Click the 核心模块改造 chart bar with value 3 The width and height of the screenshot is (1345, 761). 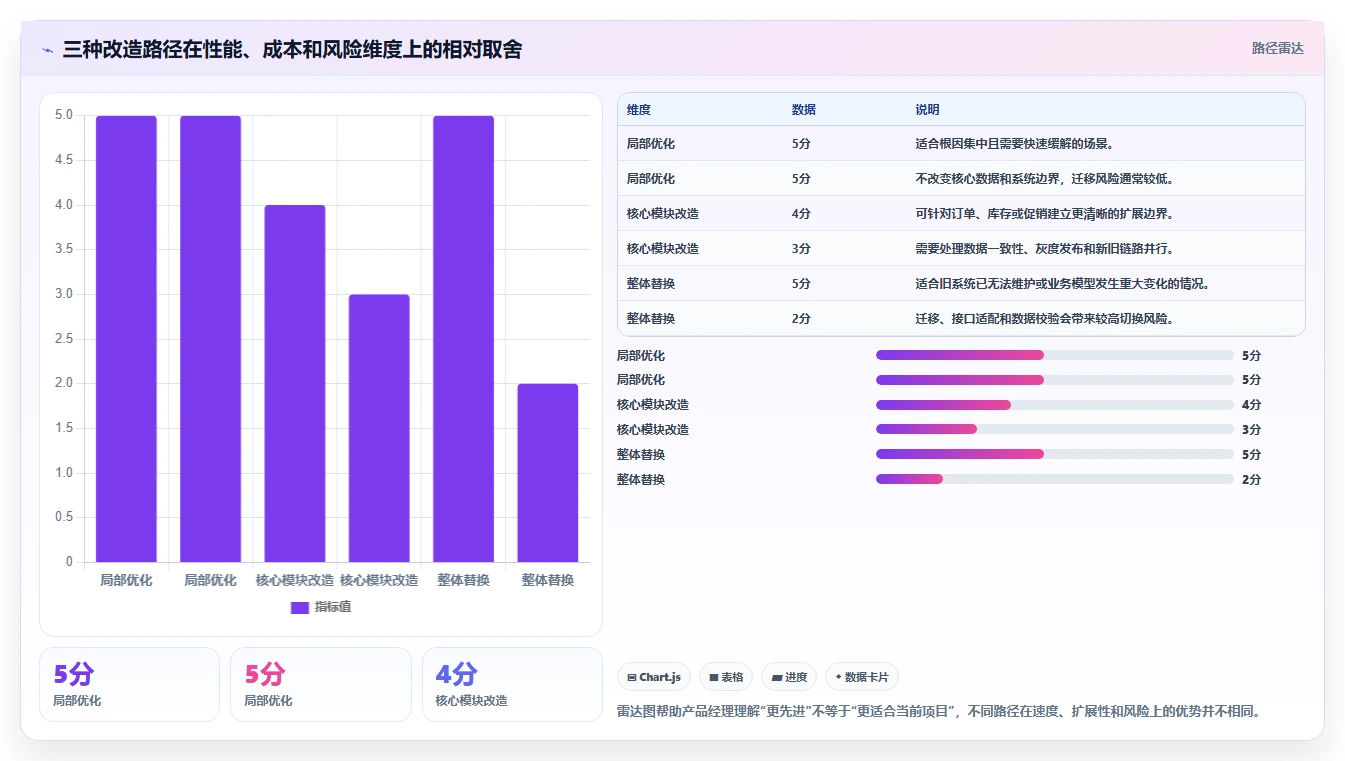pyautogui.click(x=379, y=428)
